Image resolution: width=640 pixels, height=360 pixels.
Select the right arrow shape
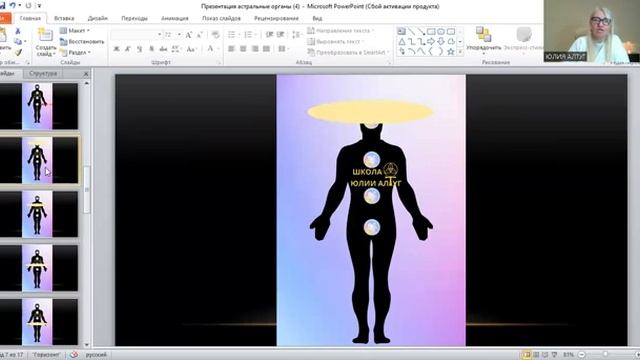[x=431, y=42]
